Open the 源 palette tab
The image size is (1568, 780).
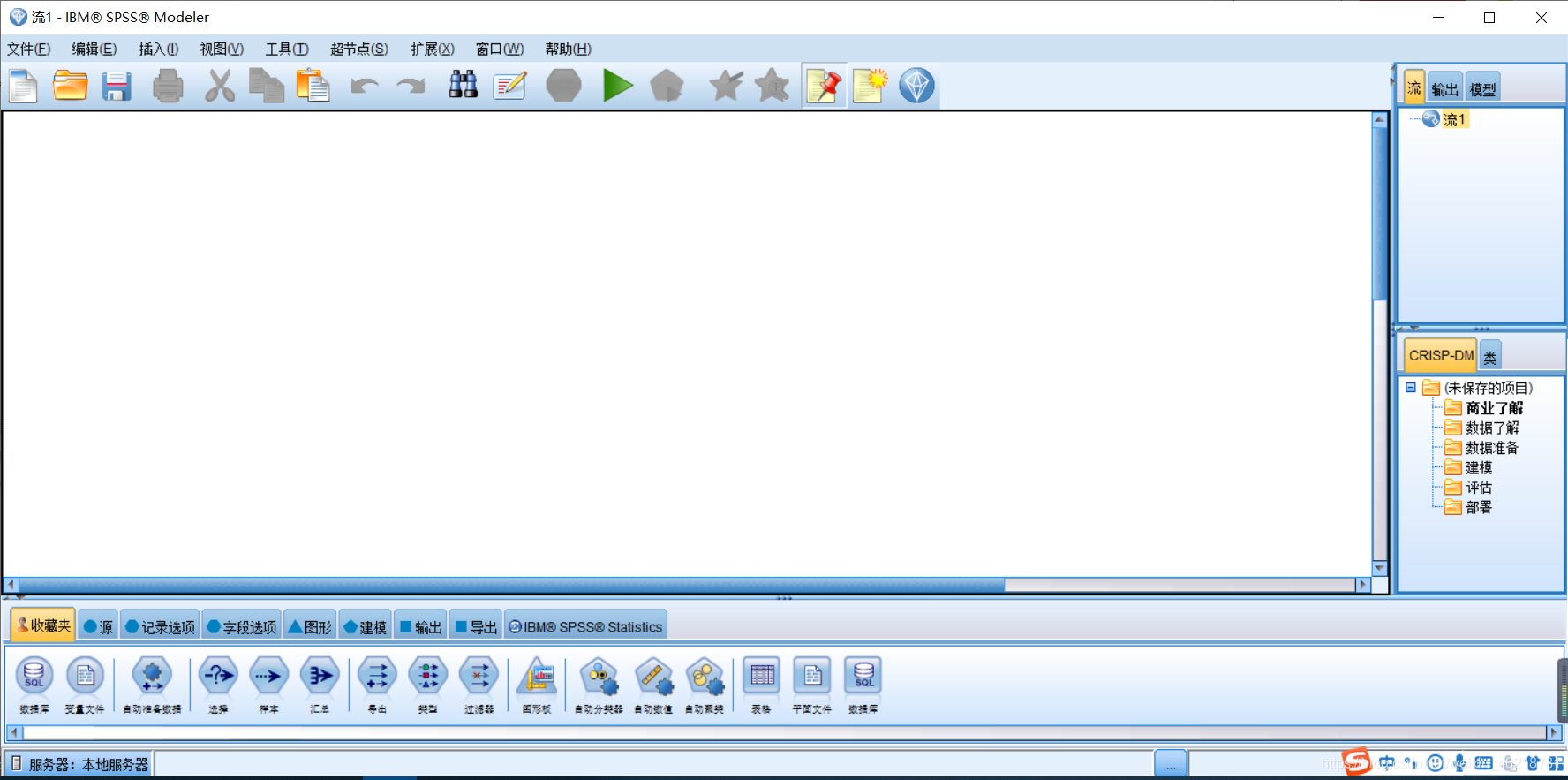pyautogui.click(x=98, y=626)
